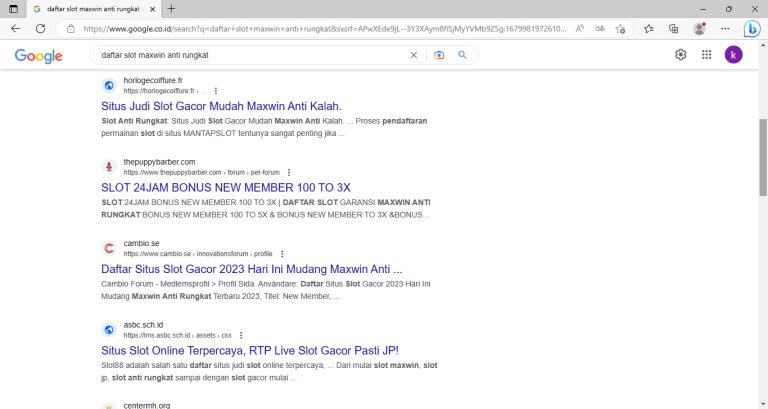The width and height of the screenshot is (768, 409).
Task: Click the browser address bar URL
Action: point(324,29)
